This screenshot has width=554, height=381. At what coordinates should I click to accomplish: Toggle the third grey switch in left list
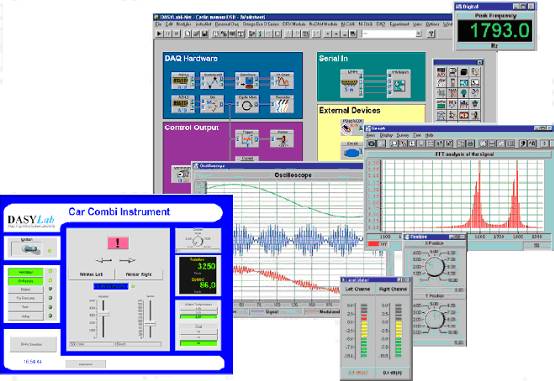pos(25,290)
